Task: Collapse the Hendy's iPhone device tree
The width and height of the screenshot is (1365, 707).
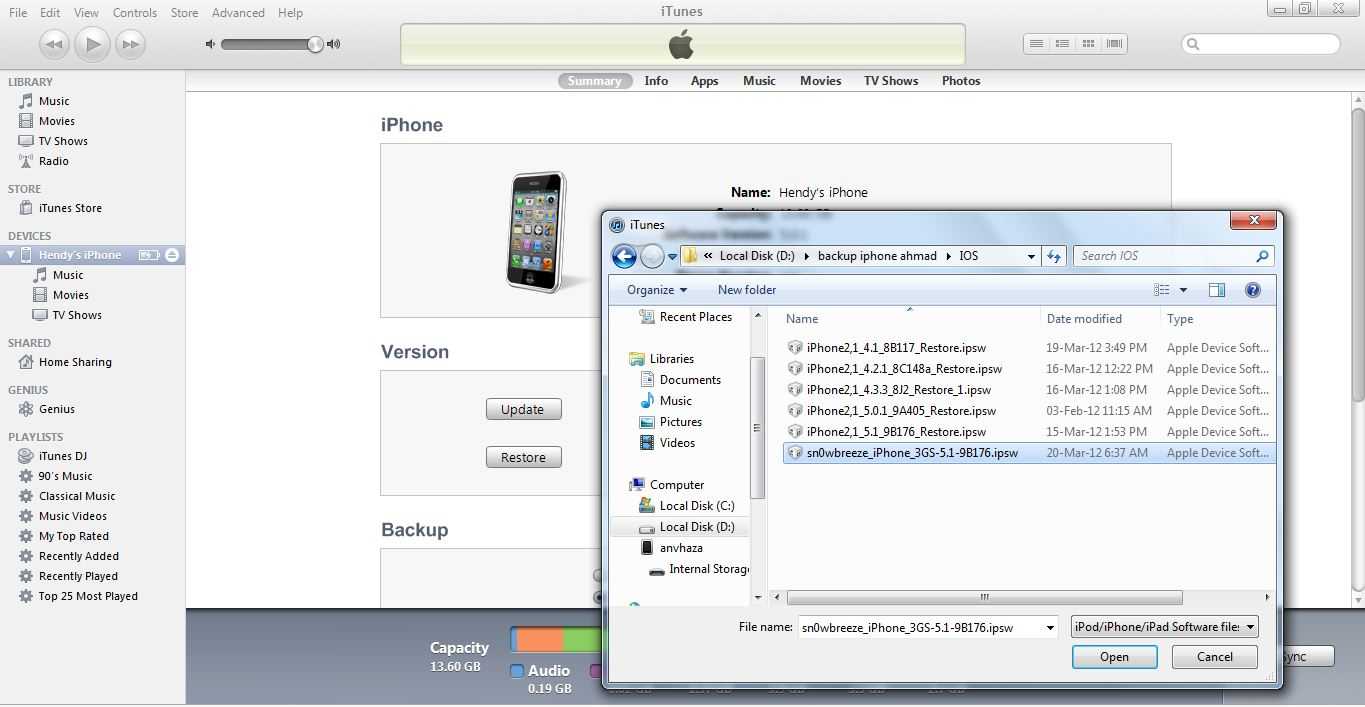Action: (x=10, y=255)
